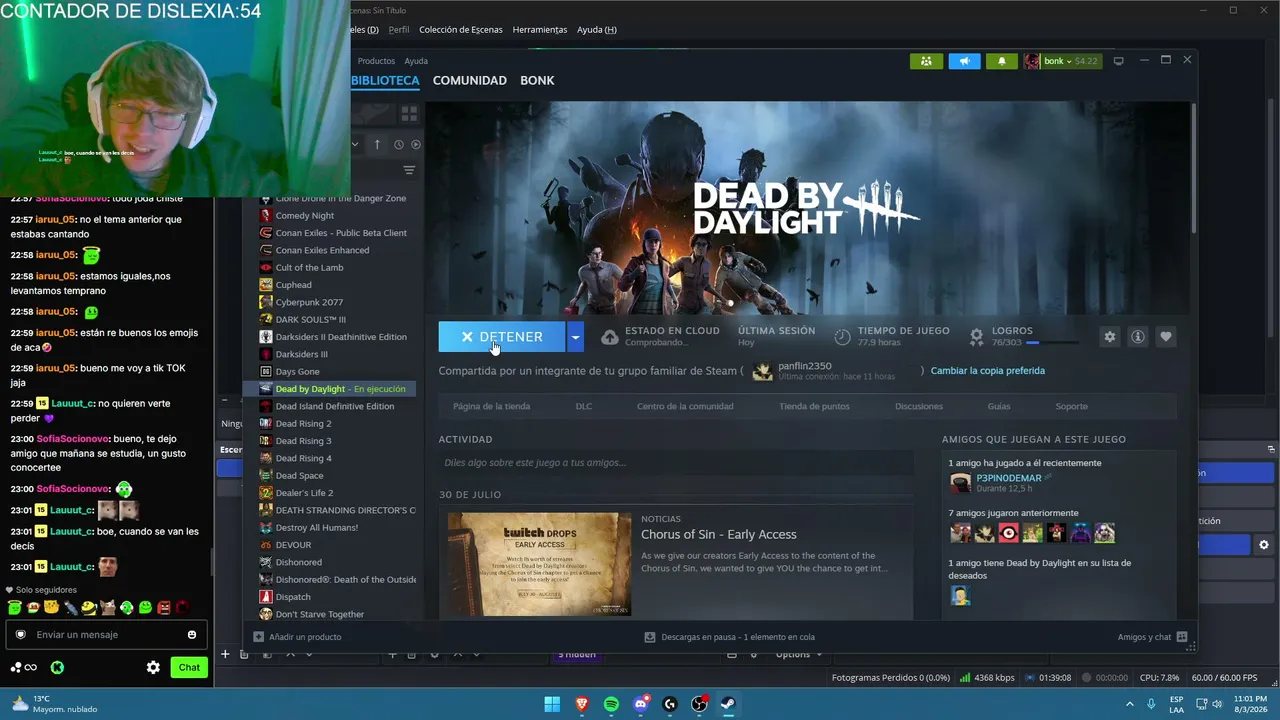Viewport: 1280px width, 720px height.
Task: Open Centro de la comunidad tab
Action: click(x=685, y=406)
